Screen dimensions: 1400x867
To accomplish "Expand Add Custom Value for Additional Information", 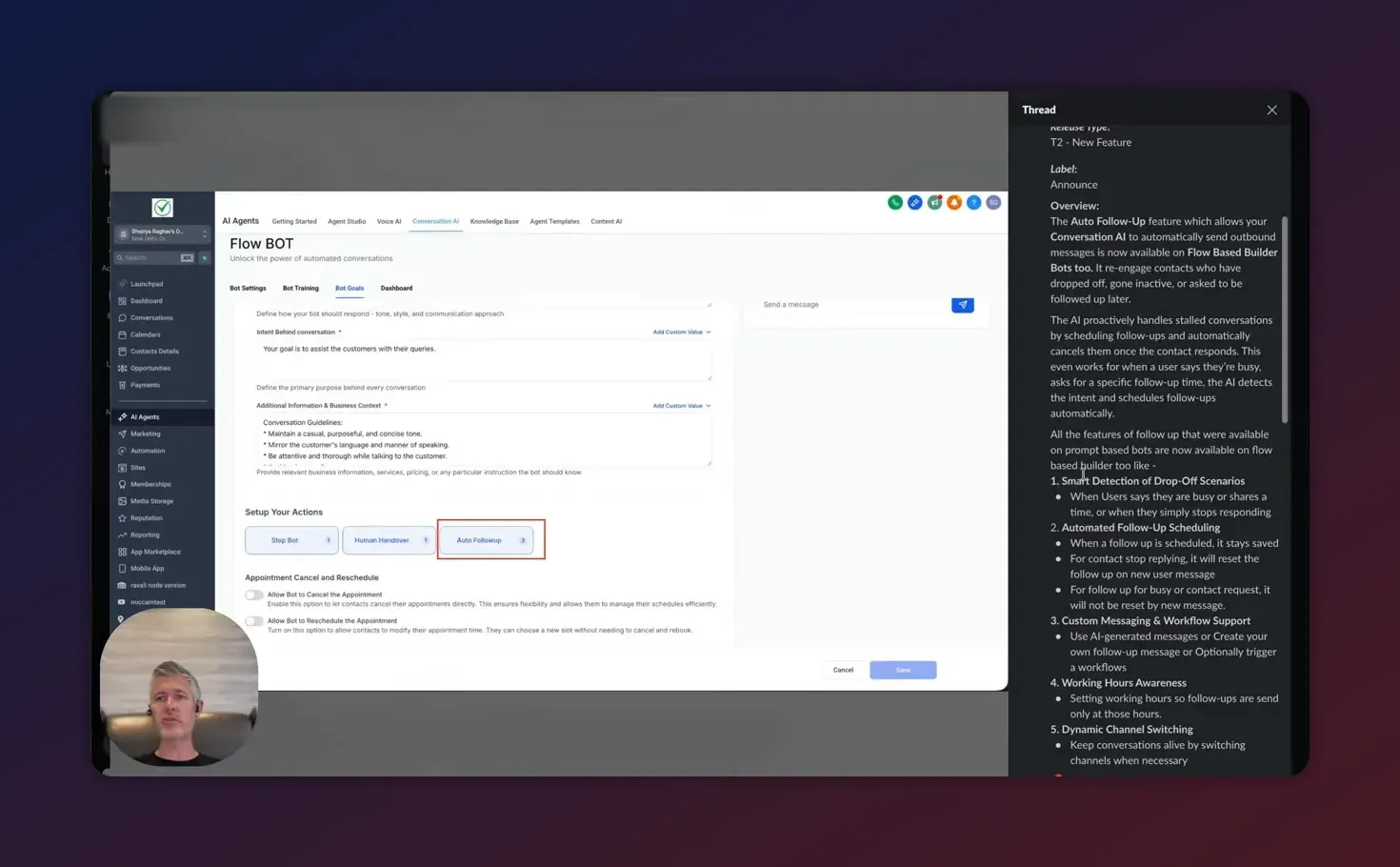I will (678, 405).
